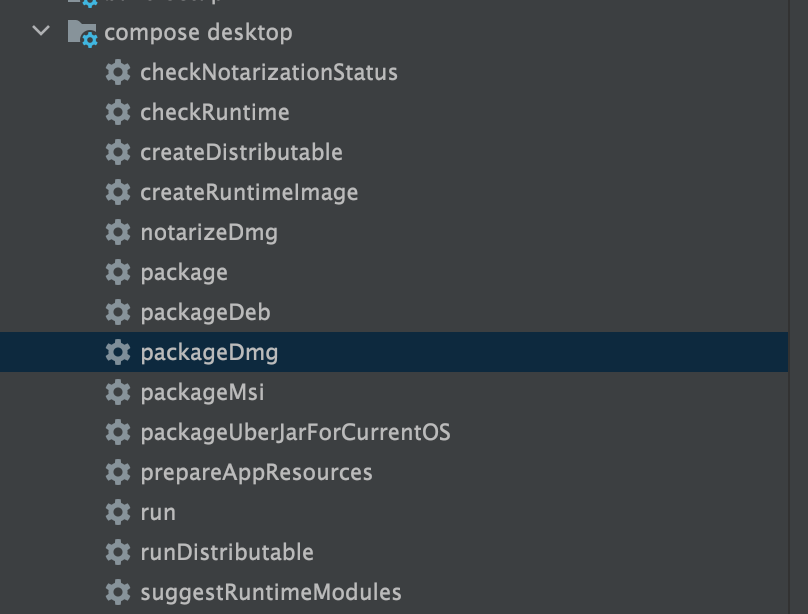Viewport: 808px width, 614px height.
Task: Click gear icon next to suggestRuntimeModules
Action: point(118,592)
